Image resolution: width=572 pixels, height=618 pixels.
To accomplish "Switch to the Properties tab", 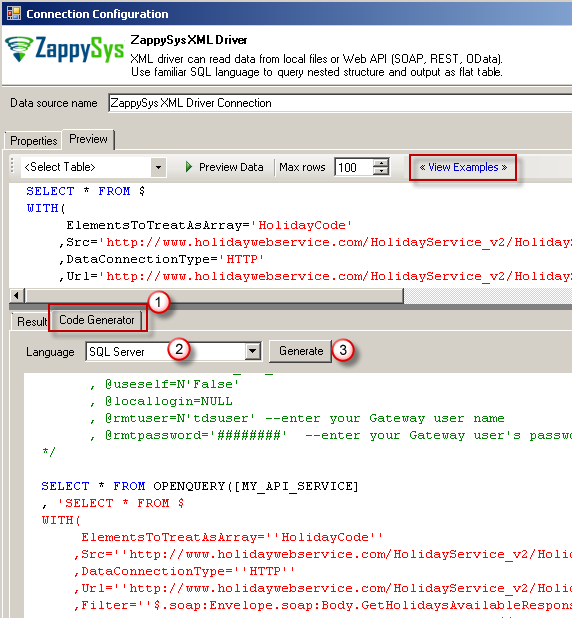I will tap(34, 141).
